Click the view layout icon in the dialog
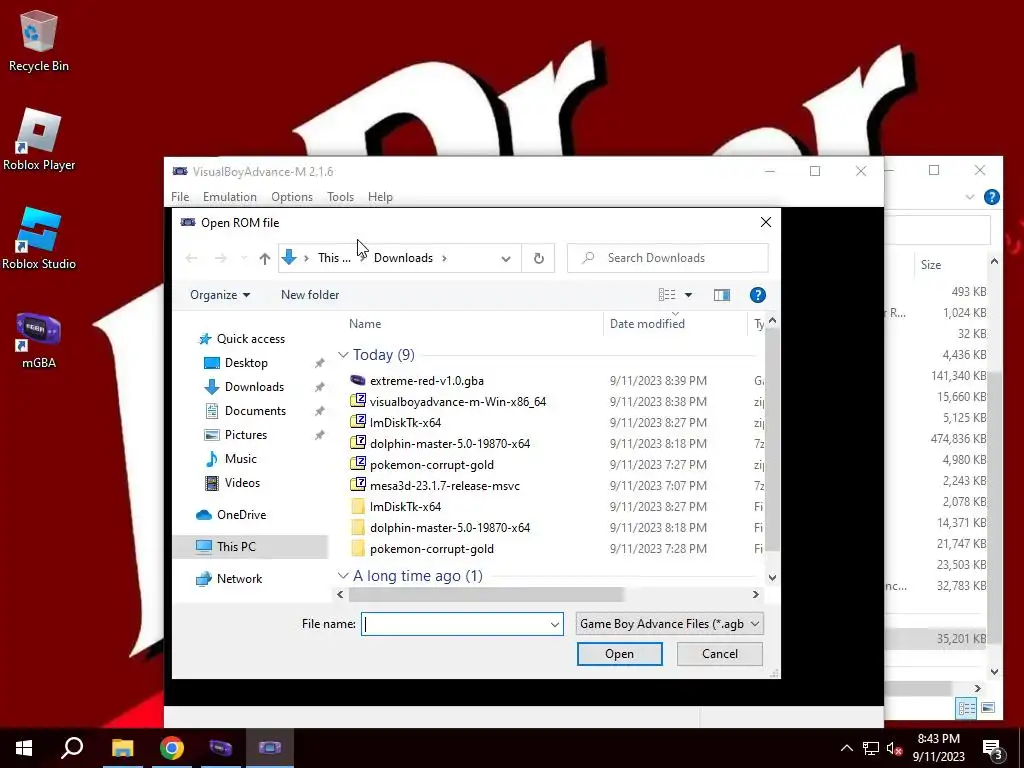Viewport: 1024px width, 768px height. (667, 295)
